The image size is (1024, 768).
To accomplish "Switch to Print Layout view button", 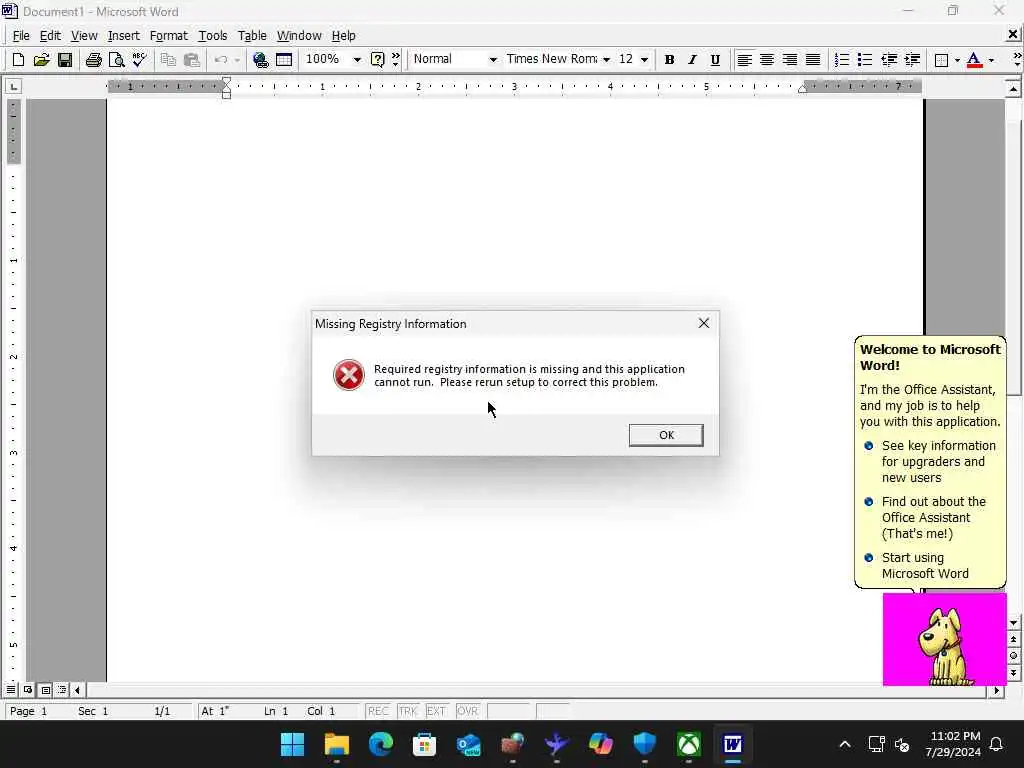I will (x=45, y=690).
